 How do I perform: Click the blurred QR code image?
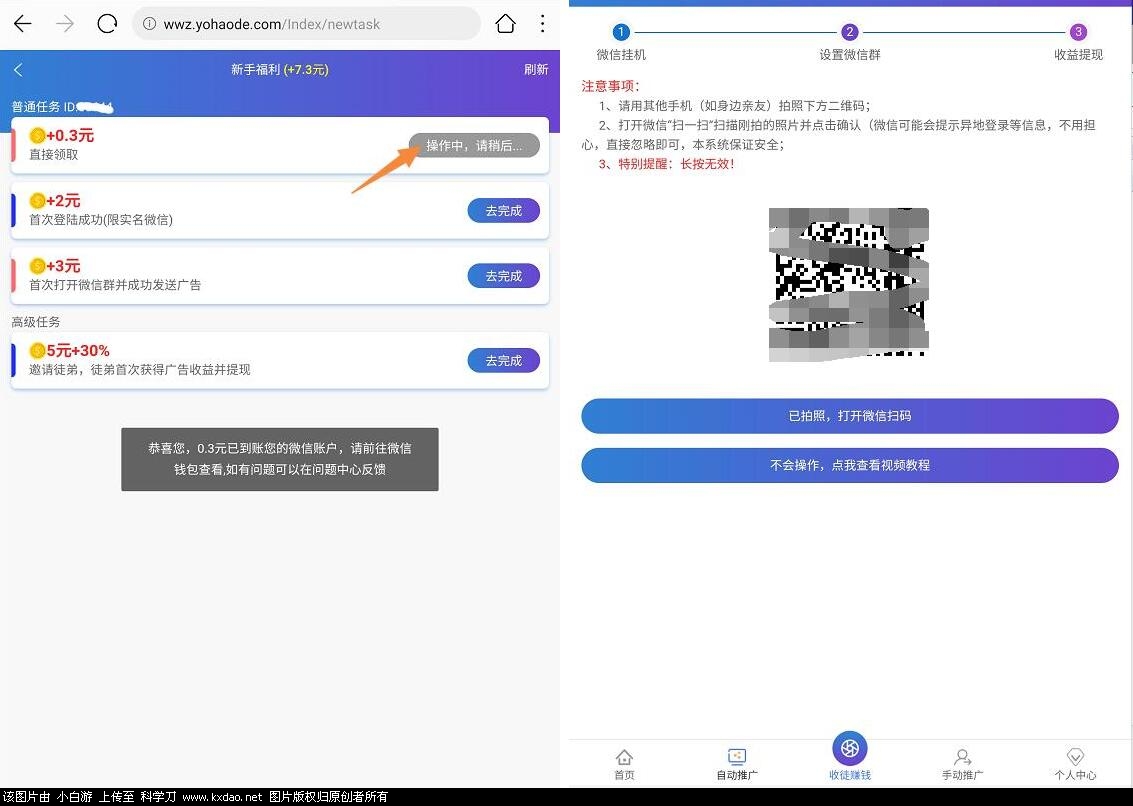(x=849, y=284)
